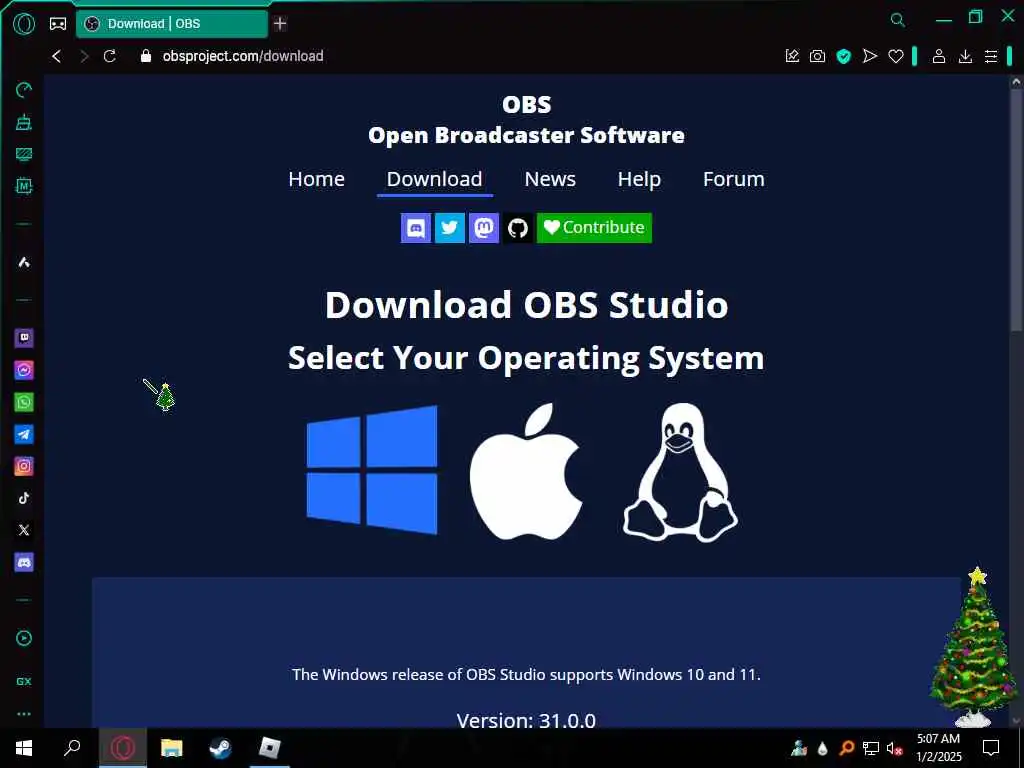Open the GX Corner gamepad icon
This screenshot has height=768, width=1024.
(58, 24)
